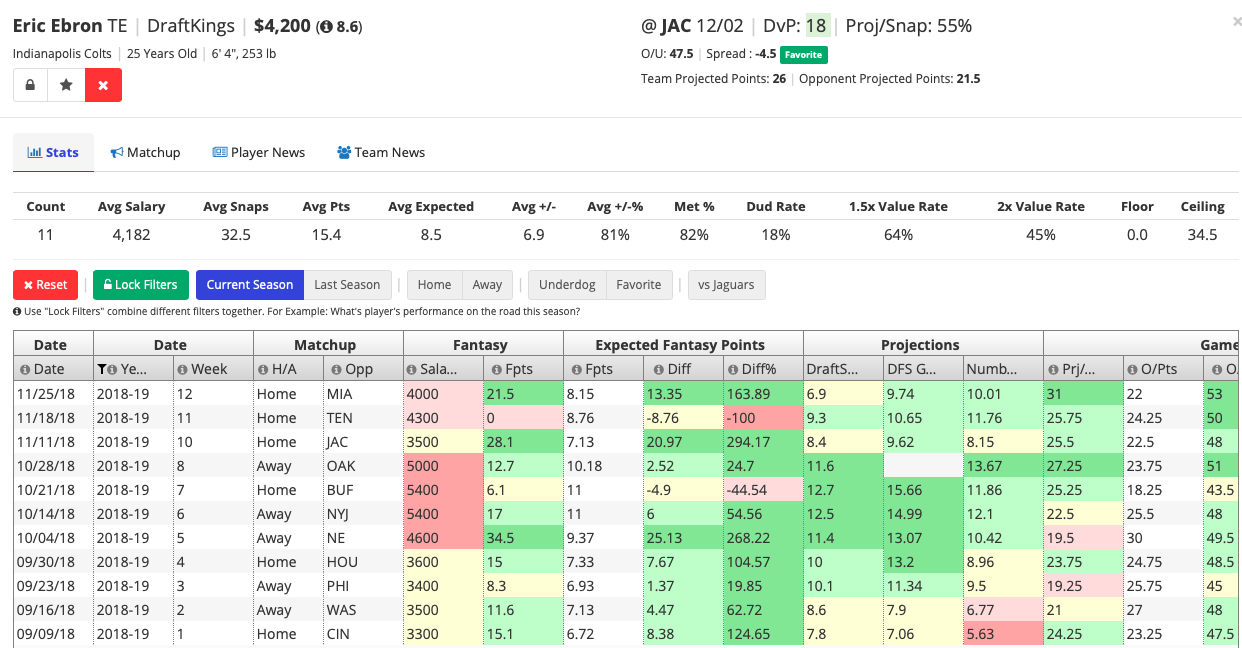Toggle the vs Jaguars filter
The width and height of the screenshot is (1242, 648).
pos(727,285)
